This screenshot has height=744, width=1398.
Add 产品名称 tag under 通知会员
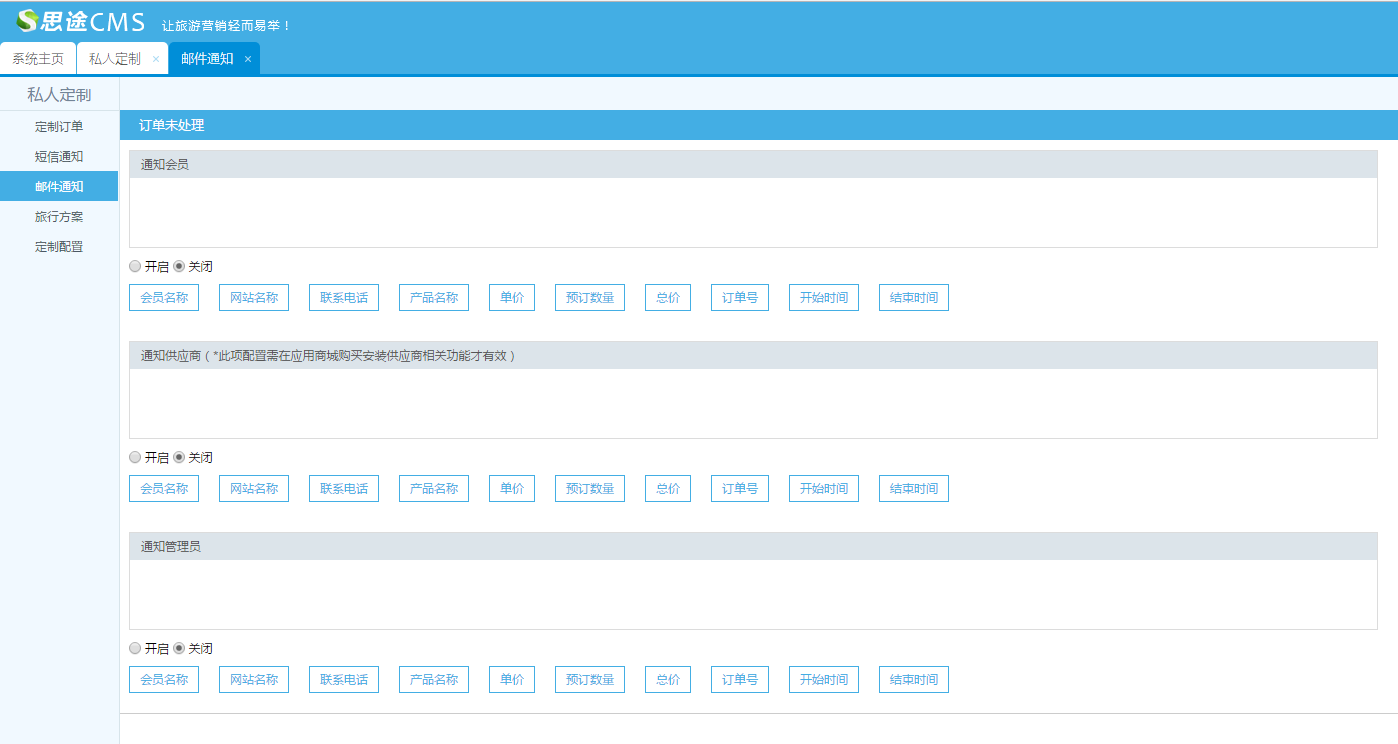point(434,298)
